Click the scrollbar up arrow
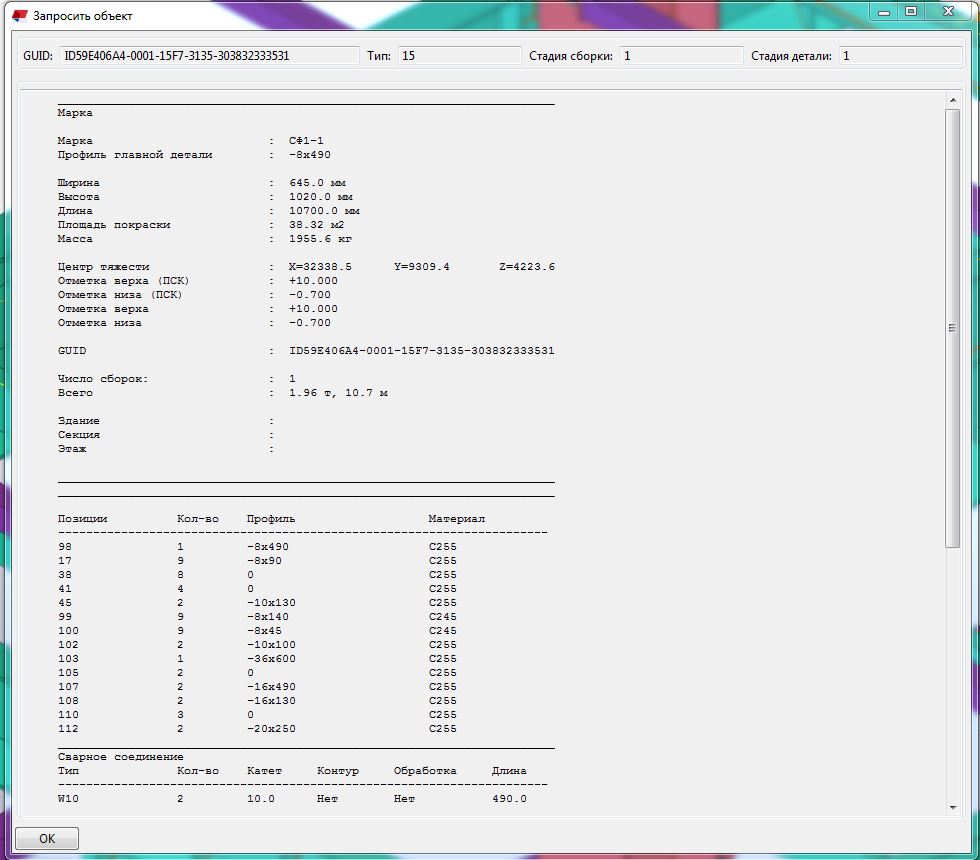 point(953,100)
